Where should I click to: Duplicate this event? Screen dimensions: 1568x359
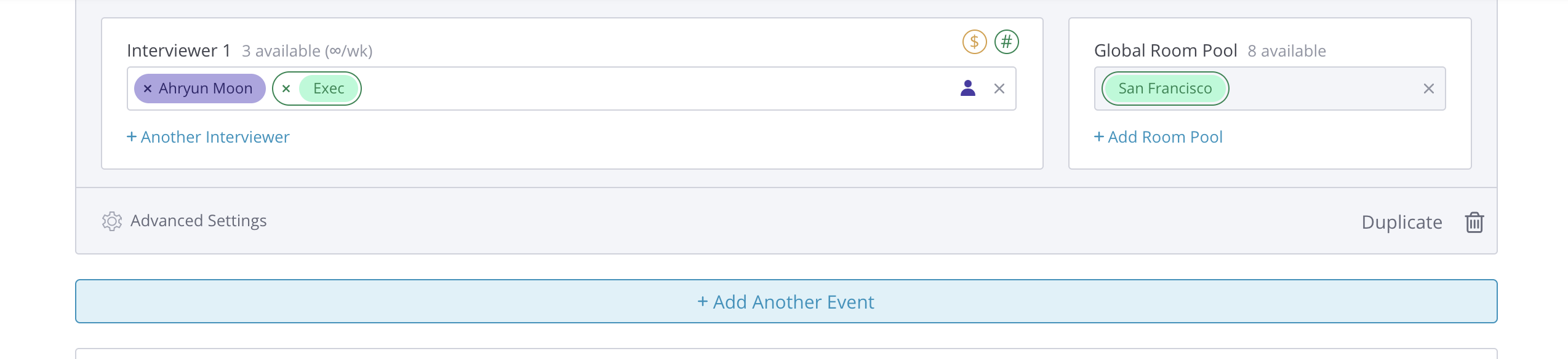[x=1402, y=222]
